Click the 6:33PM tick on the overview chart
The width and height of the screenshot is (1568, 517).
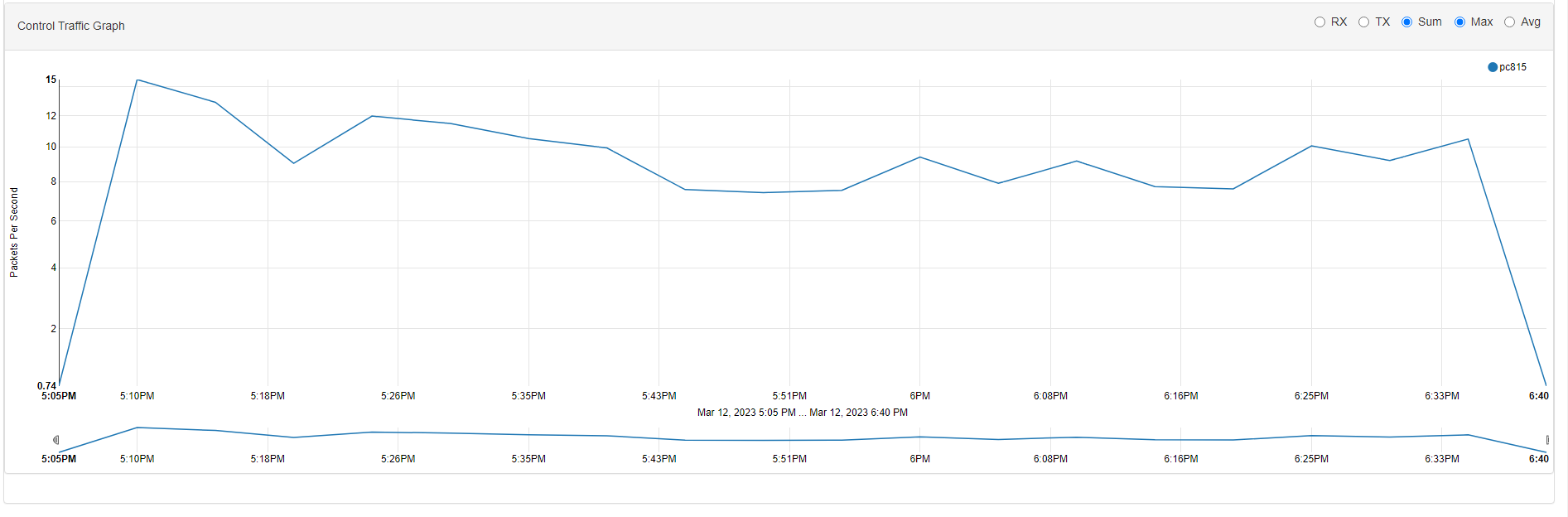1442,459
